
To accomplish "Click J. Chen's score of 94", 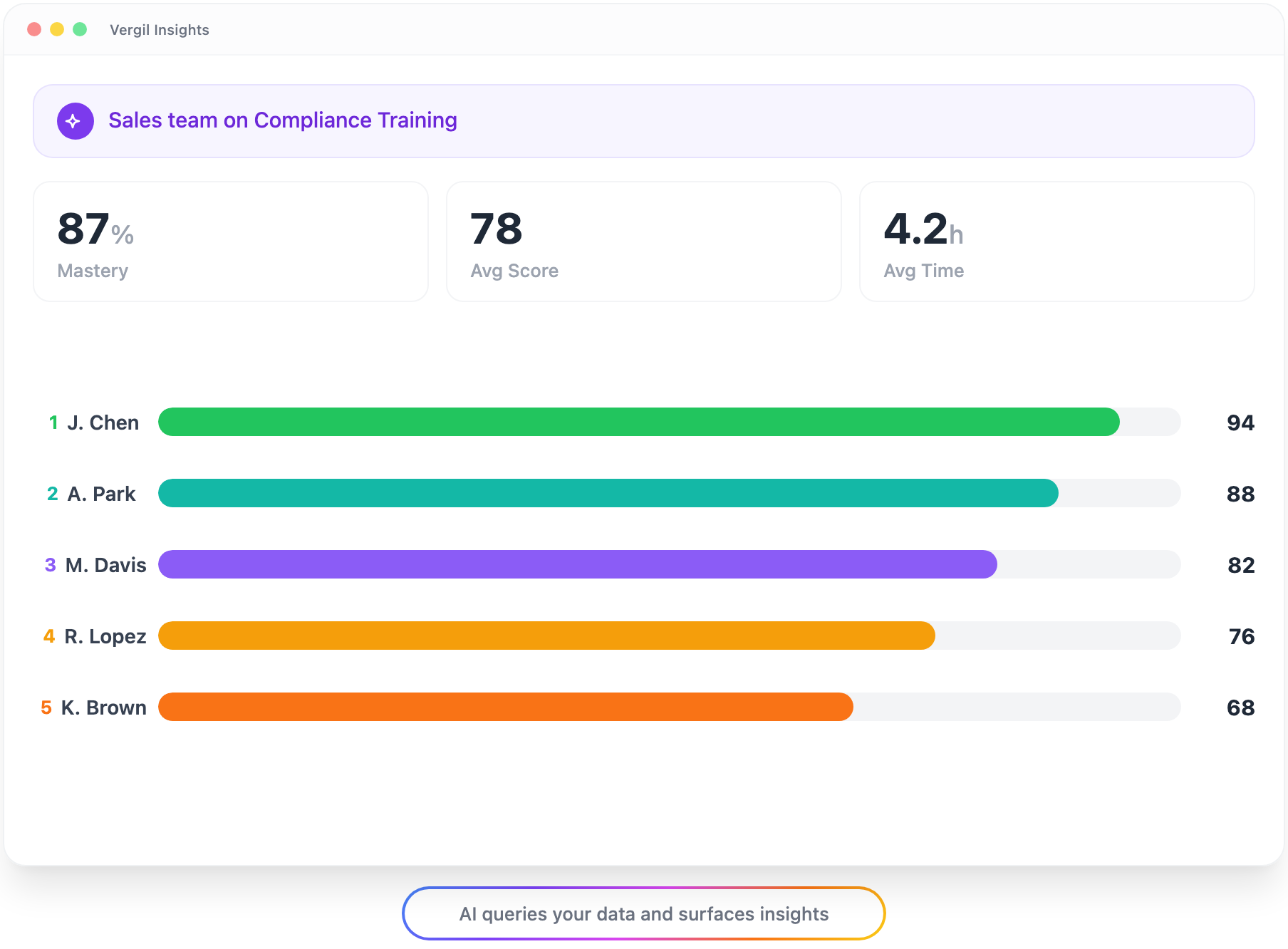I will [x=1240, y=422].
